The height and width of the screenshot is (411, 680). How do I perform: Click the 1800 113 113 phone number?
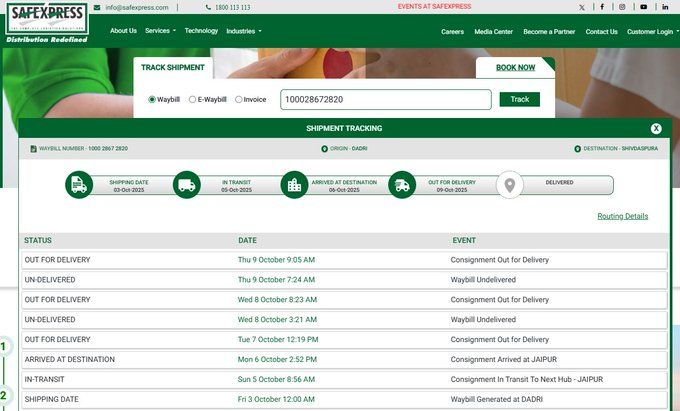232,7
